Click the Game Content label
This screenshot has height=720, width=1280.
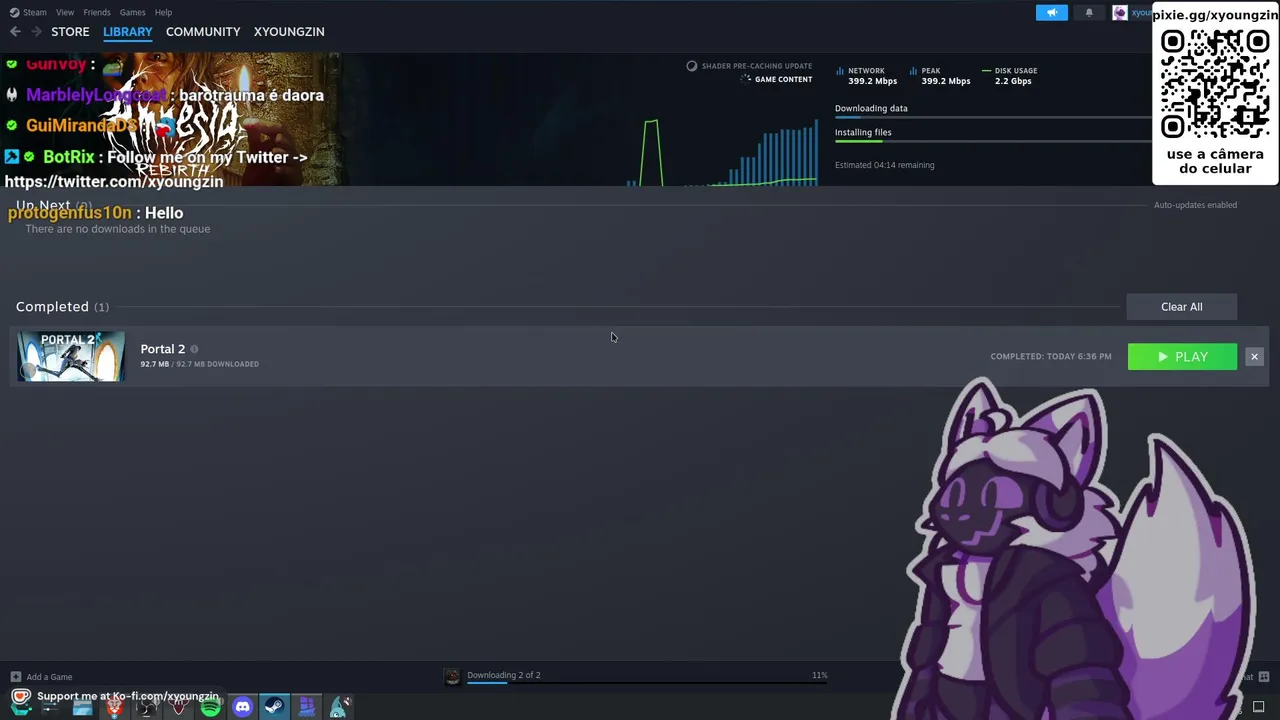click(x=783, y=79)
